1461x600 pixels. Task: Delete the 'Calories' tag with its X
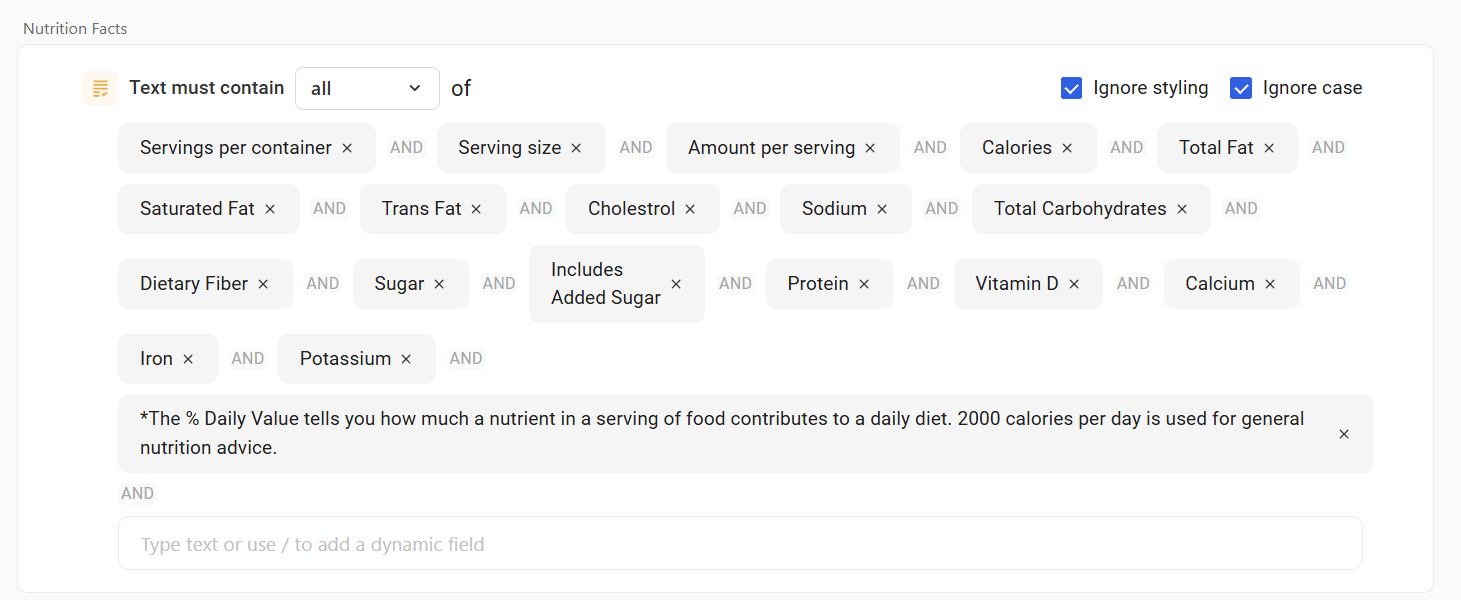point(1067,148)
